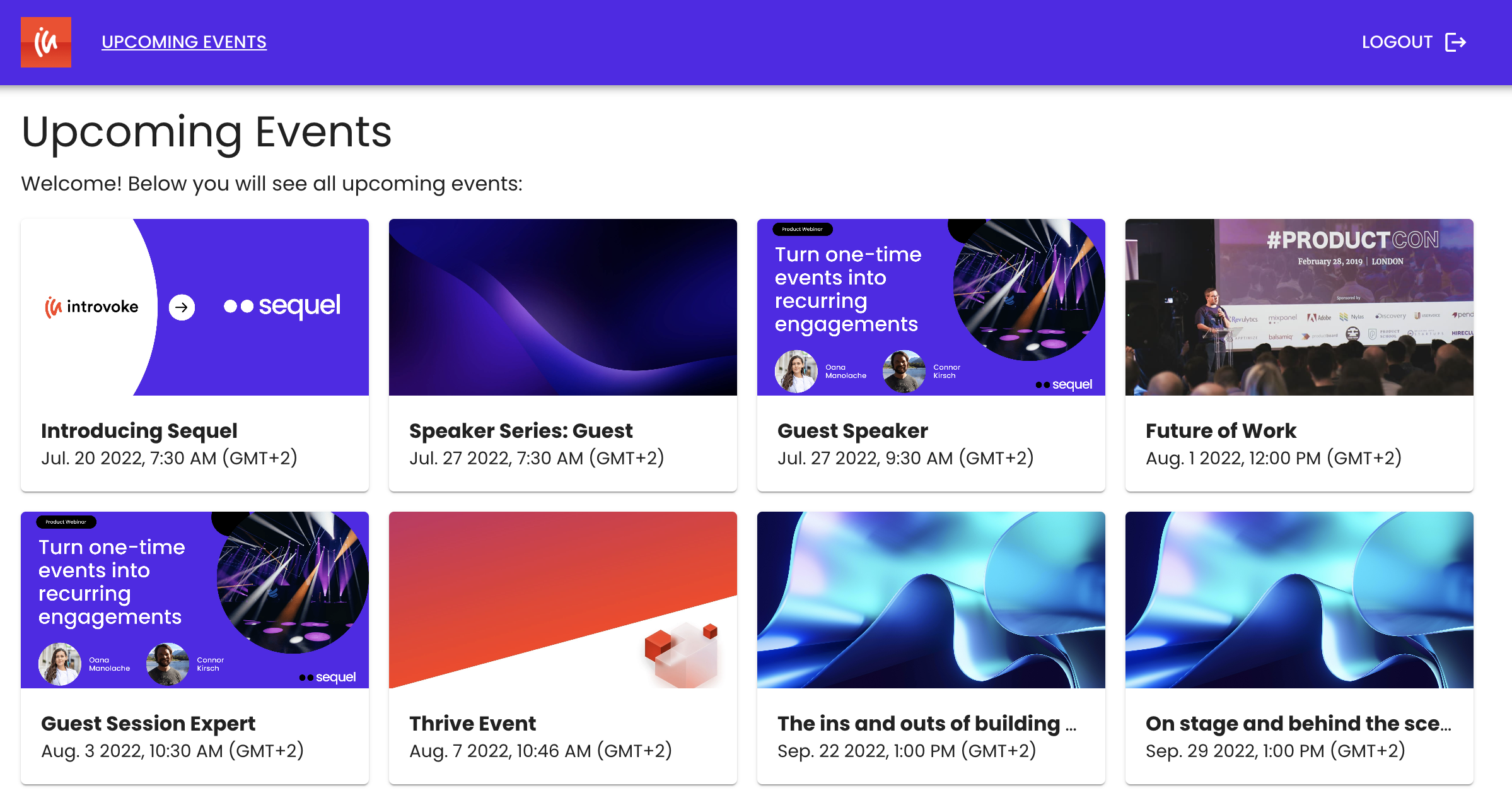
Task: Open the ProductCon Future of Work image
Action: click(x=1299, y=307)
